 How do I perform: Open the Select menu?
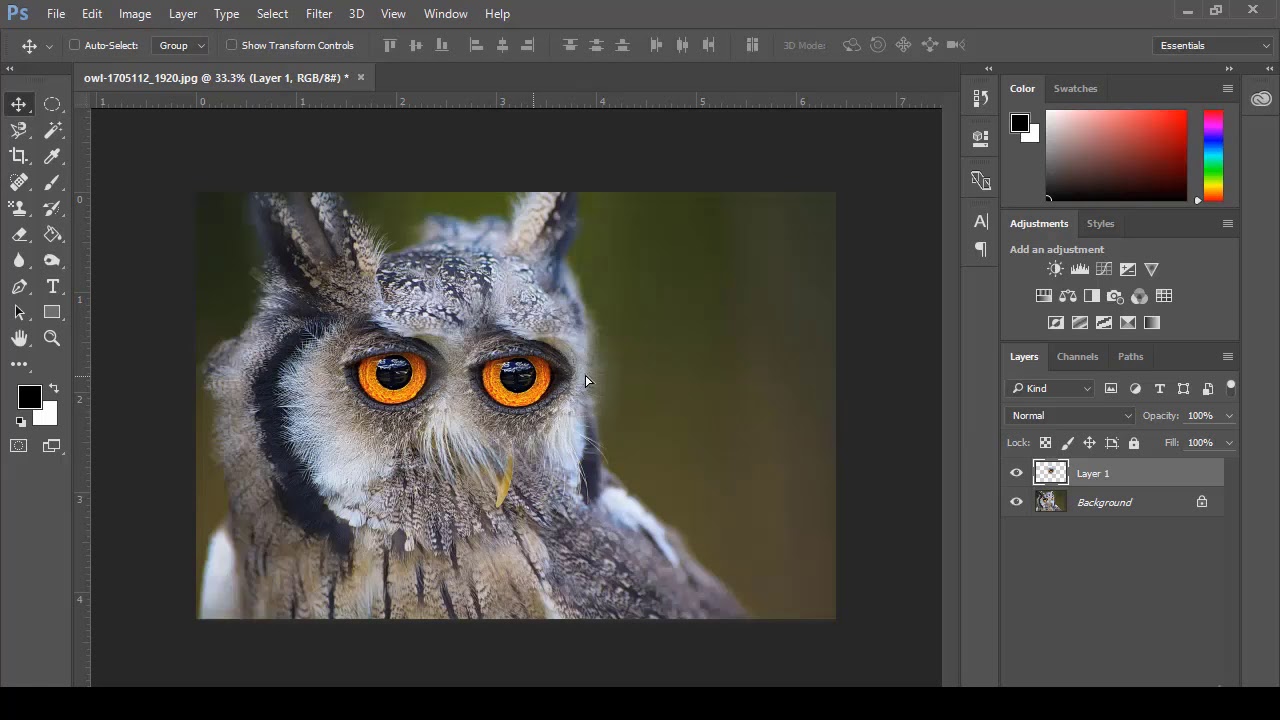tap(272, 14)
